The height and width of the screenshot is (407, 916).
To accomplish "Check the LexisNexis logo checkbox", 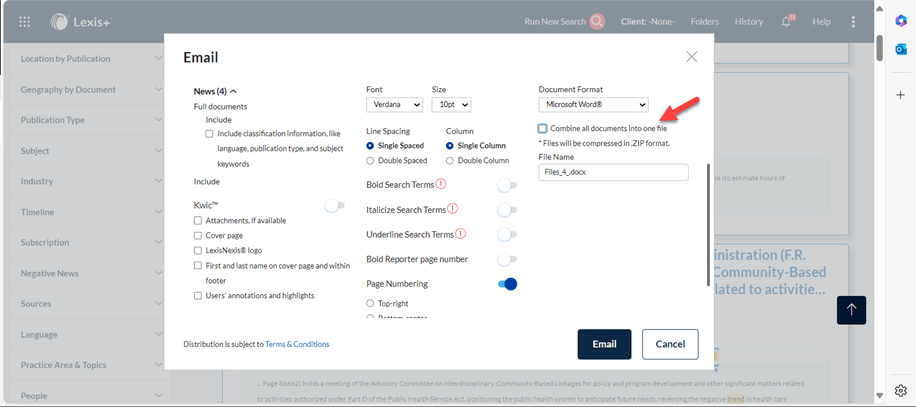I will click(x=197, y=250).
